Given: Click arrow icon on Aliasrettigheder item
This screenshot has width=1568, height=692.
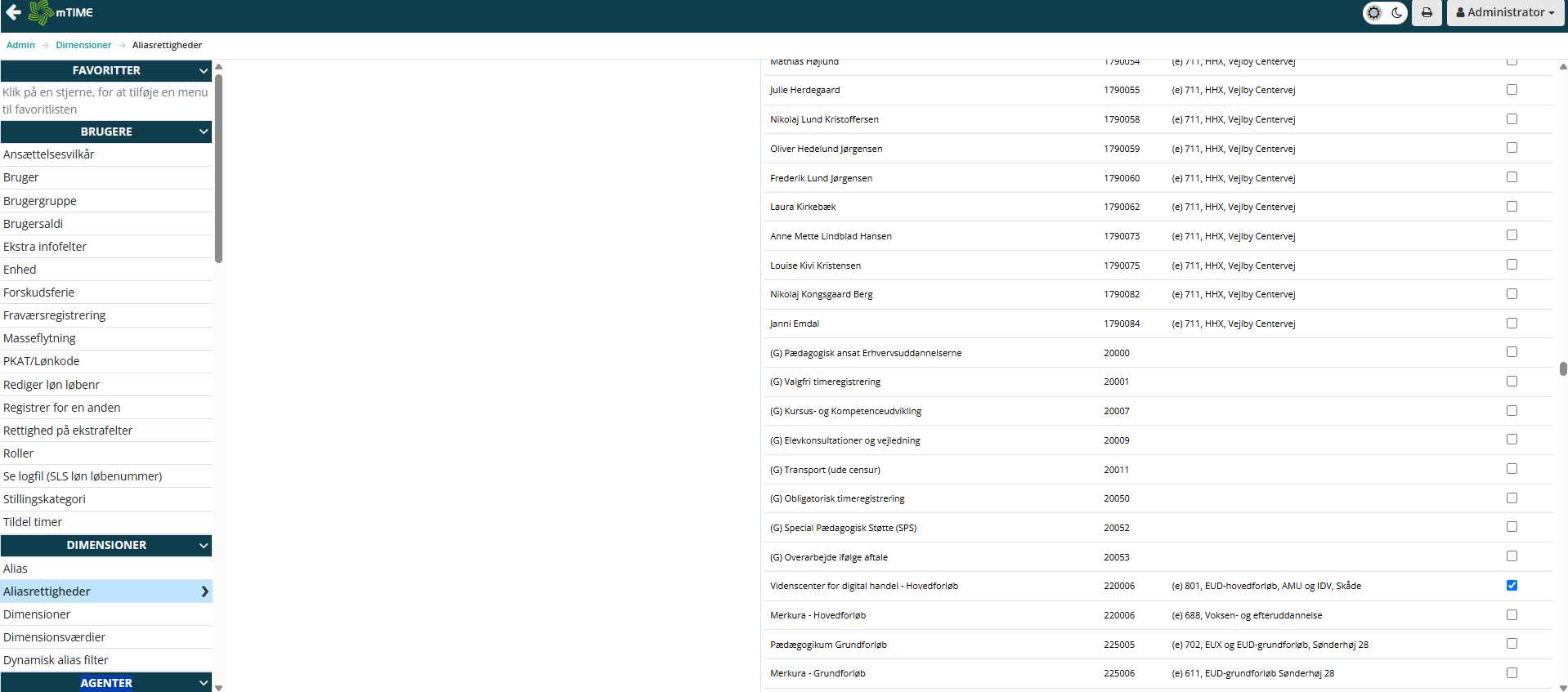Looking at the screenshot, I should pos(204,592).
